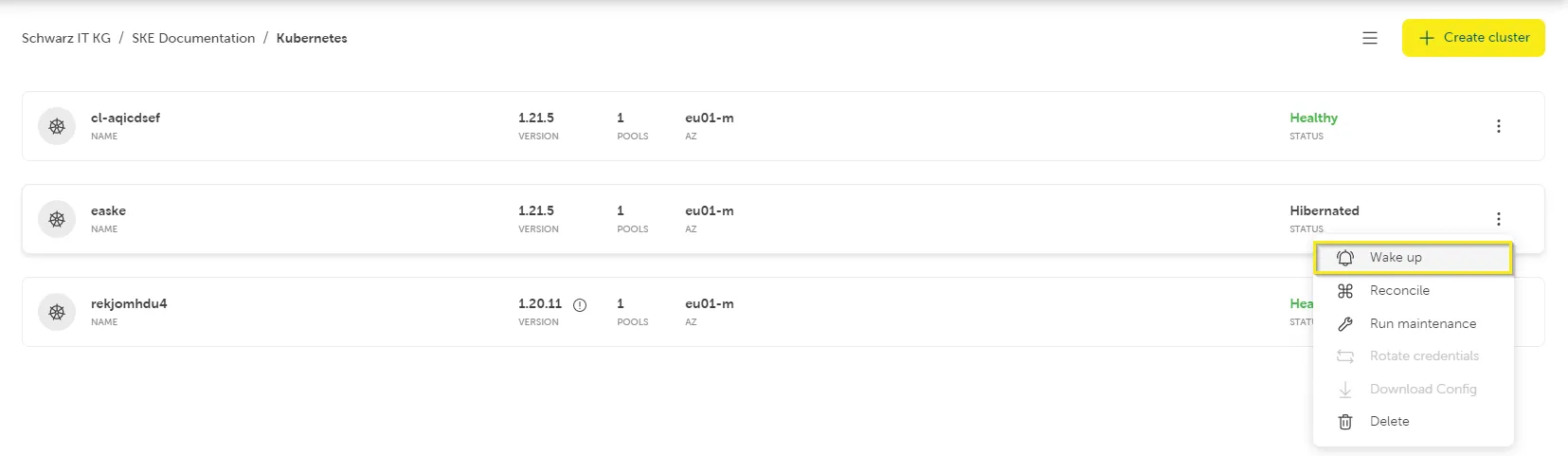Click the trash icon in the context menu
Viewport: 1568px width, 456px height.
coord(1345,422)
